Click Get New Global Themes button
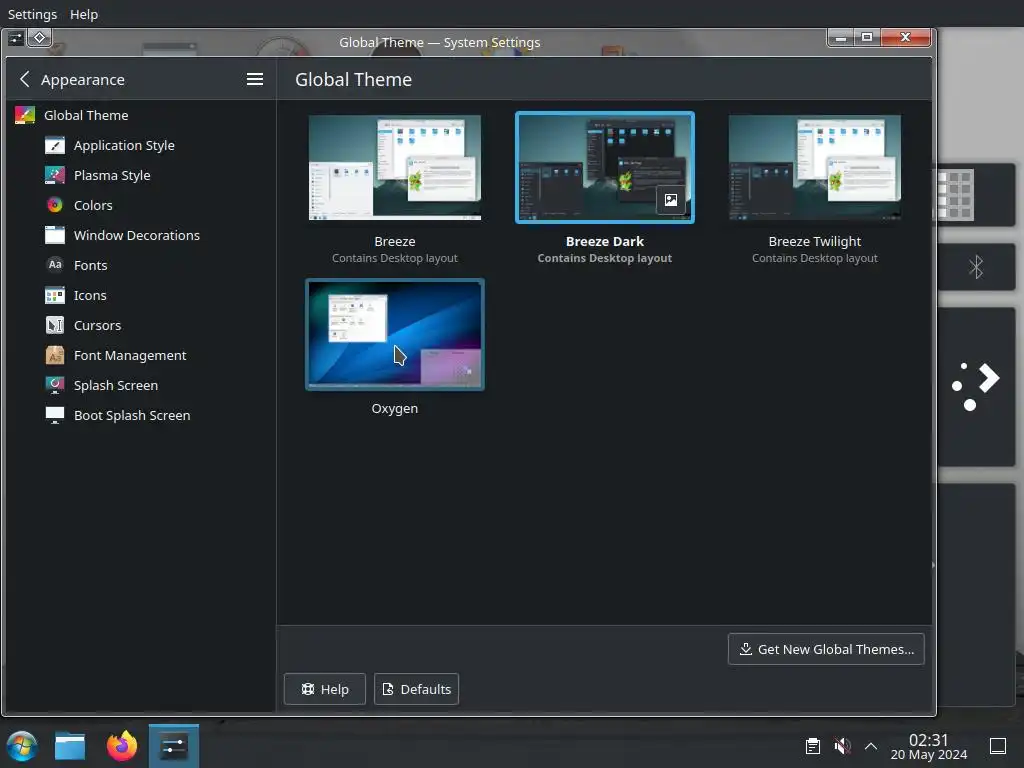 826,649
